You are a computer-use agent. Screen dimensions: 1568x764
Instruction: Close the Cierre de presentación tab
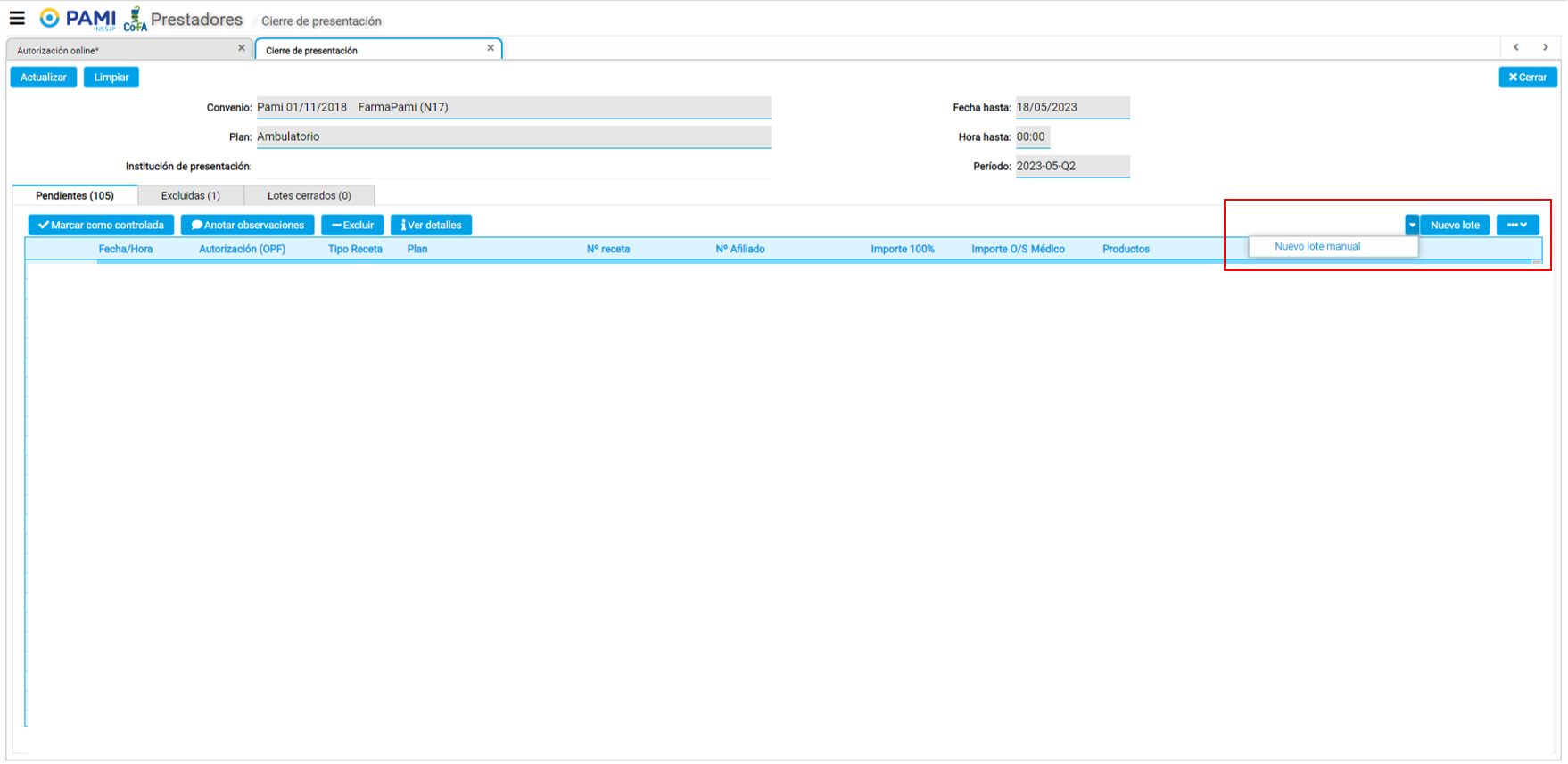(x=491, y=48)
